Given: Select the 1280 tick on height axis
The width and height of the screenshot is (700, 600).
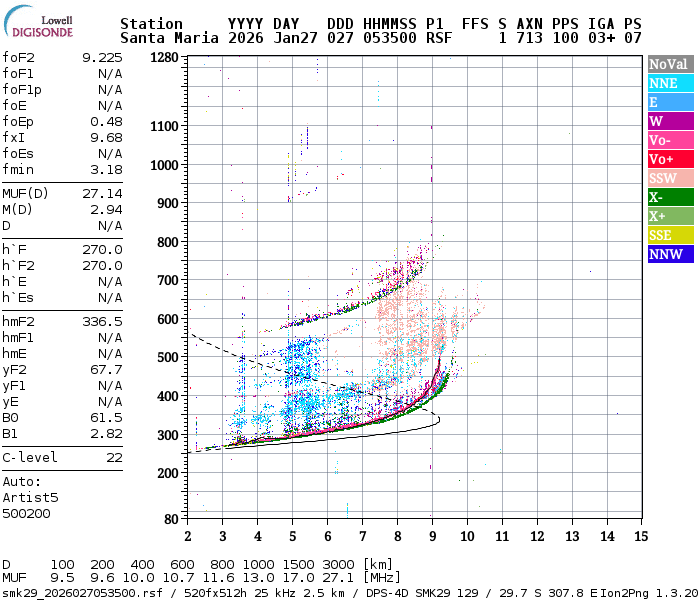Looking at the screenshot, I should 164,58.
